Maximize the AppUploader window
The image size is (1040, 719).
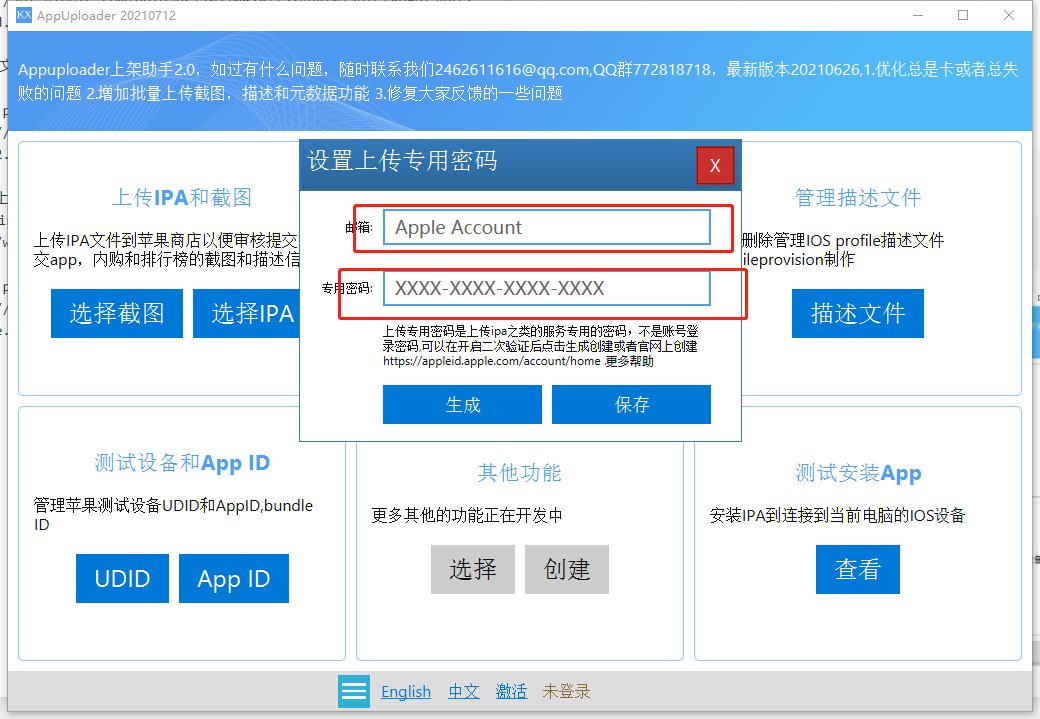tap(963, 15)
